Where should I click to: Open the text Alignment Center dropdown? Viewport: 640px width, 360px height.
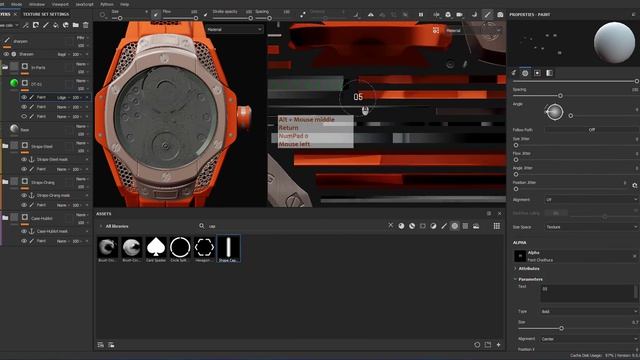(589, 339)
